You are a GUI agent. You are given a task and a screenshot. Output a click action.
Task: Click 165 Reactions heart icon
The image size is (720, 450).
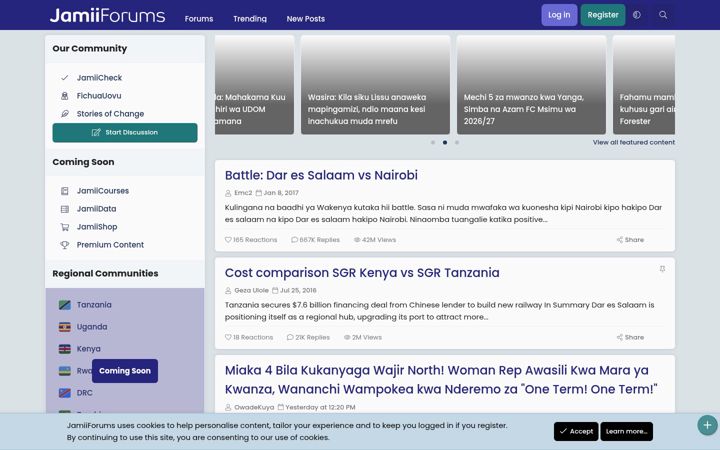point(228,240)
